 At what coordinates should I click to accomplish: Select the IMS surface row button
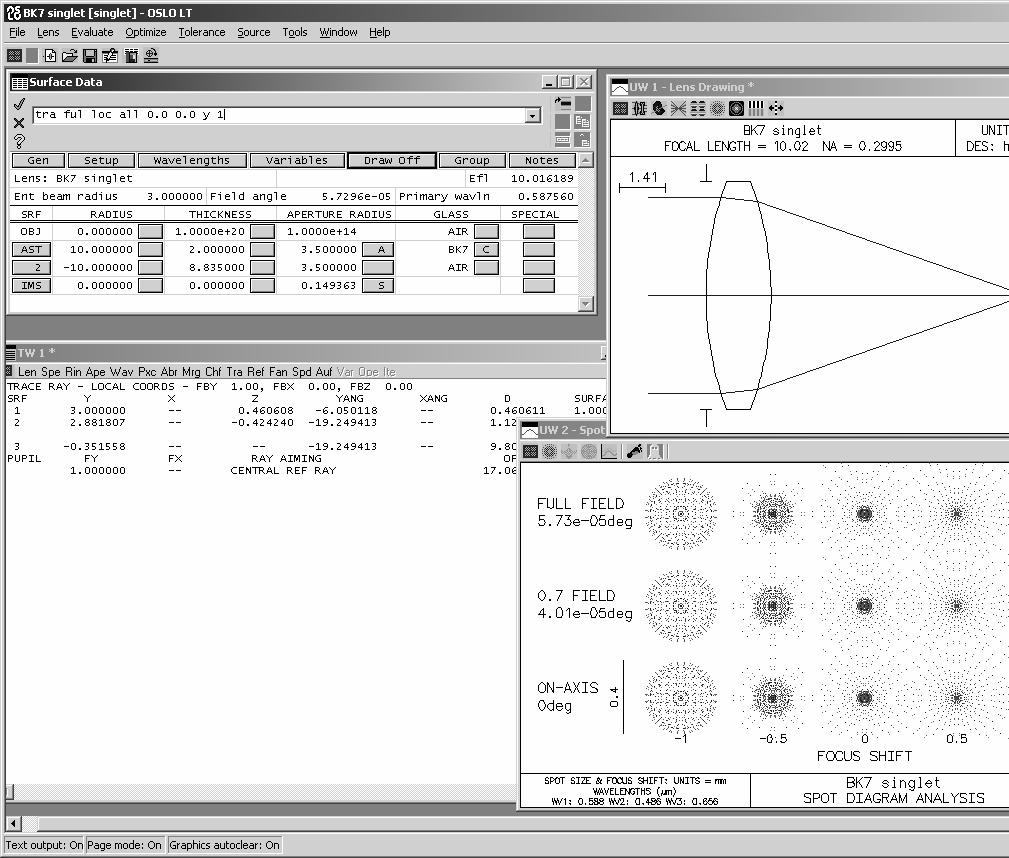[31, 286]
